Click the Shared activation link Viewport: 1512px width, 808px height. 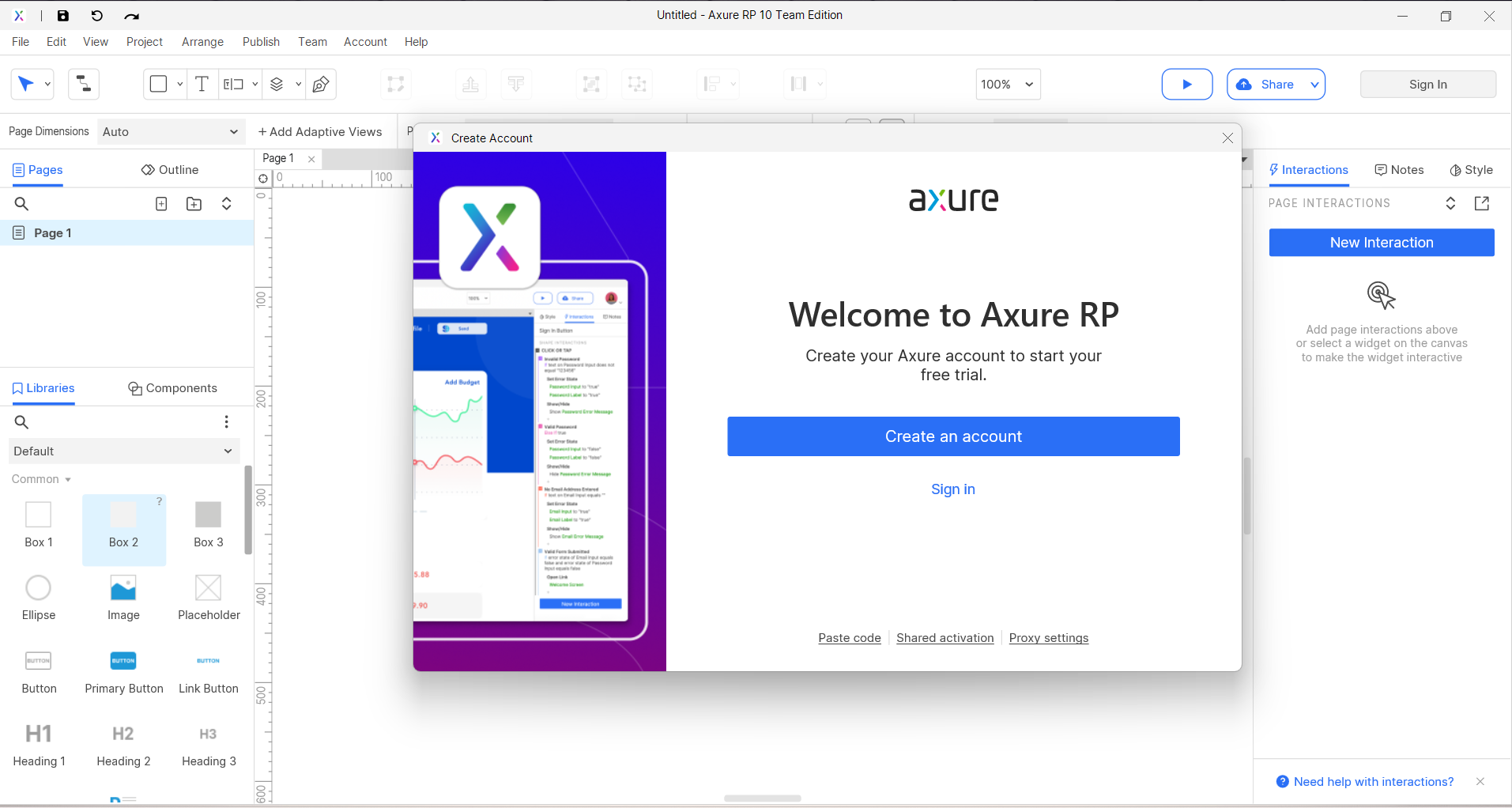[945, 638]
